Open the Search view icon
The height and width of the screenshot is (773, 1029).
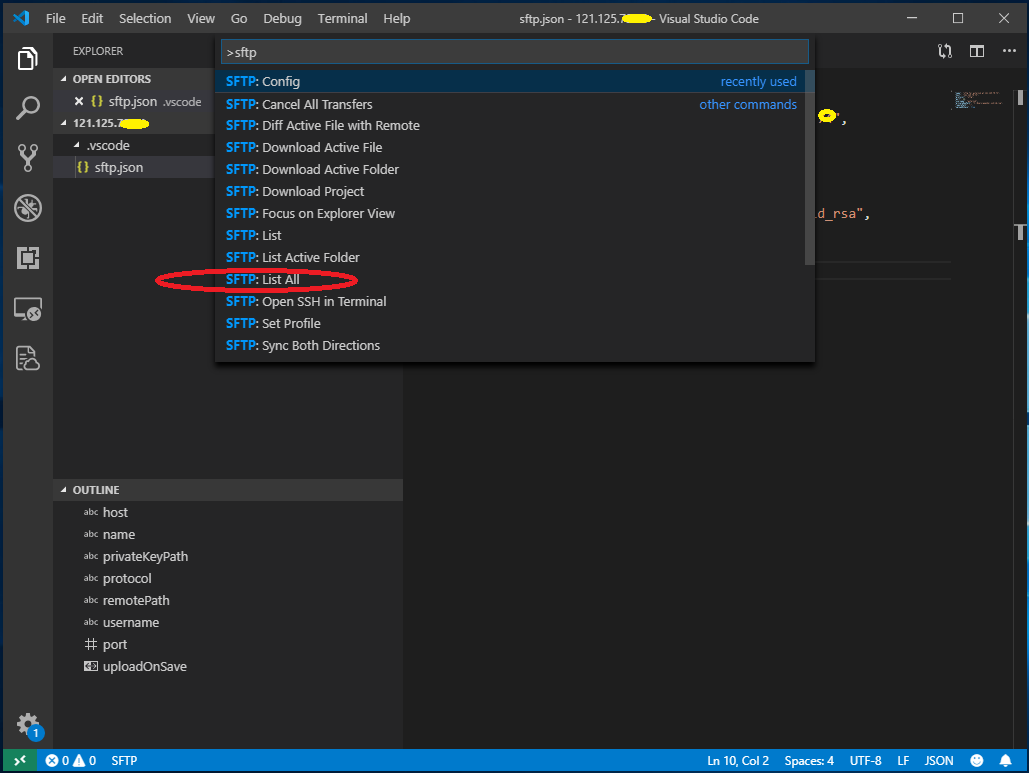tap(28, 108)
